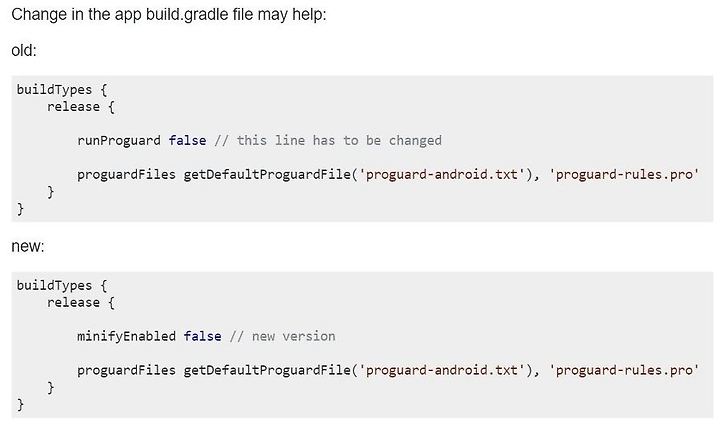720x429 pixels.
Task: Click the '// new version' comment
Action: (282, 336)
